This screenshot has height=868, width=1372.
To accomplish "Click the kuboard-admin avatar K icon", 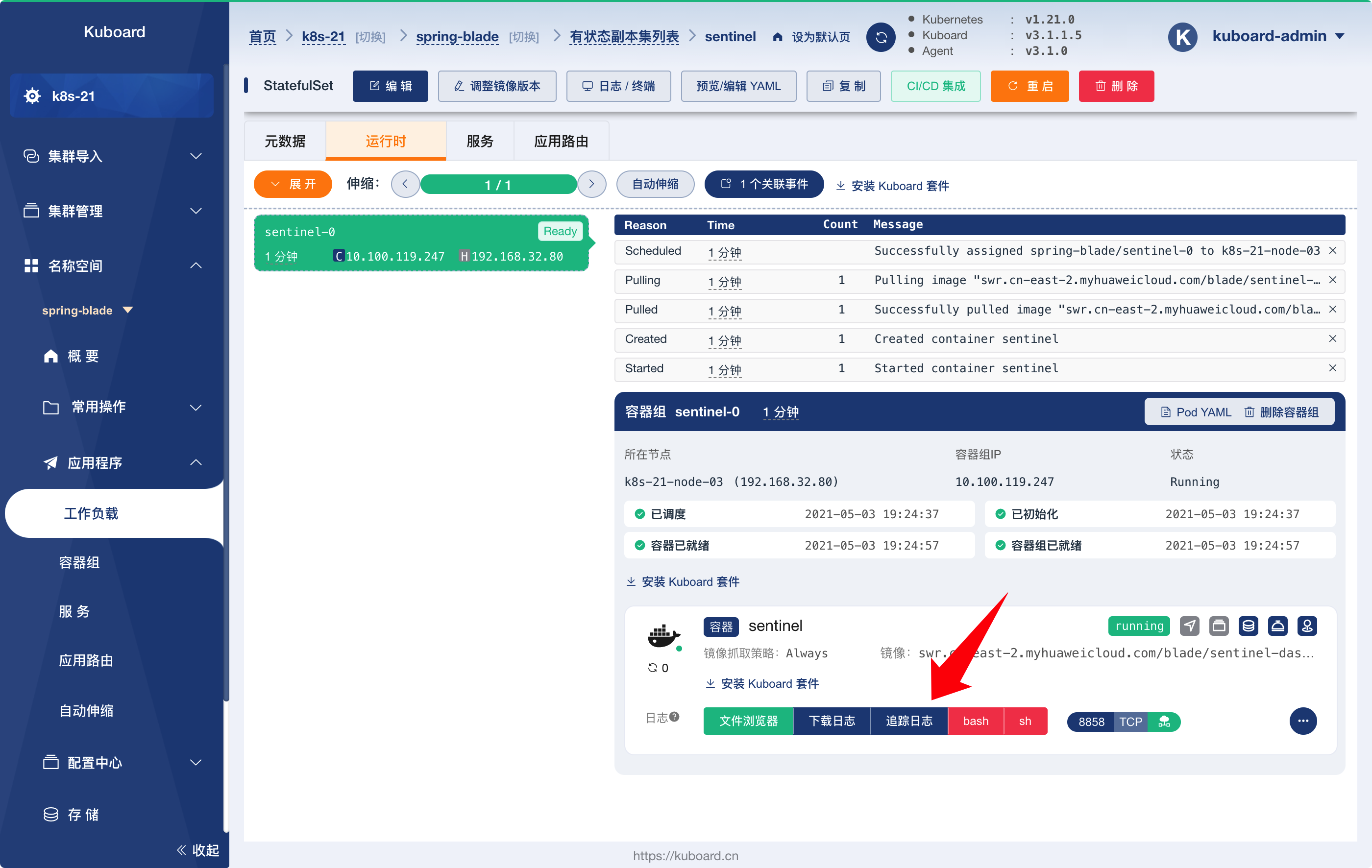I will [1182, 37].
